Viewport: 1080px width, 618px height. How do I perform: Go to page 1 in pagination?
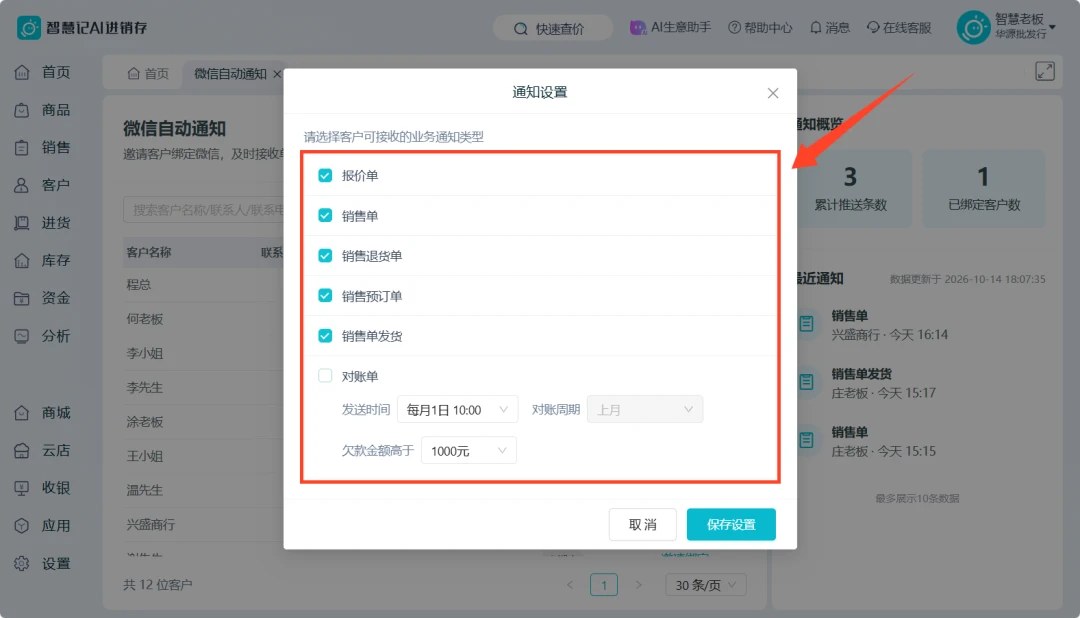point(604,585)
